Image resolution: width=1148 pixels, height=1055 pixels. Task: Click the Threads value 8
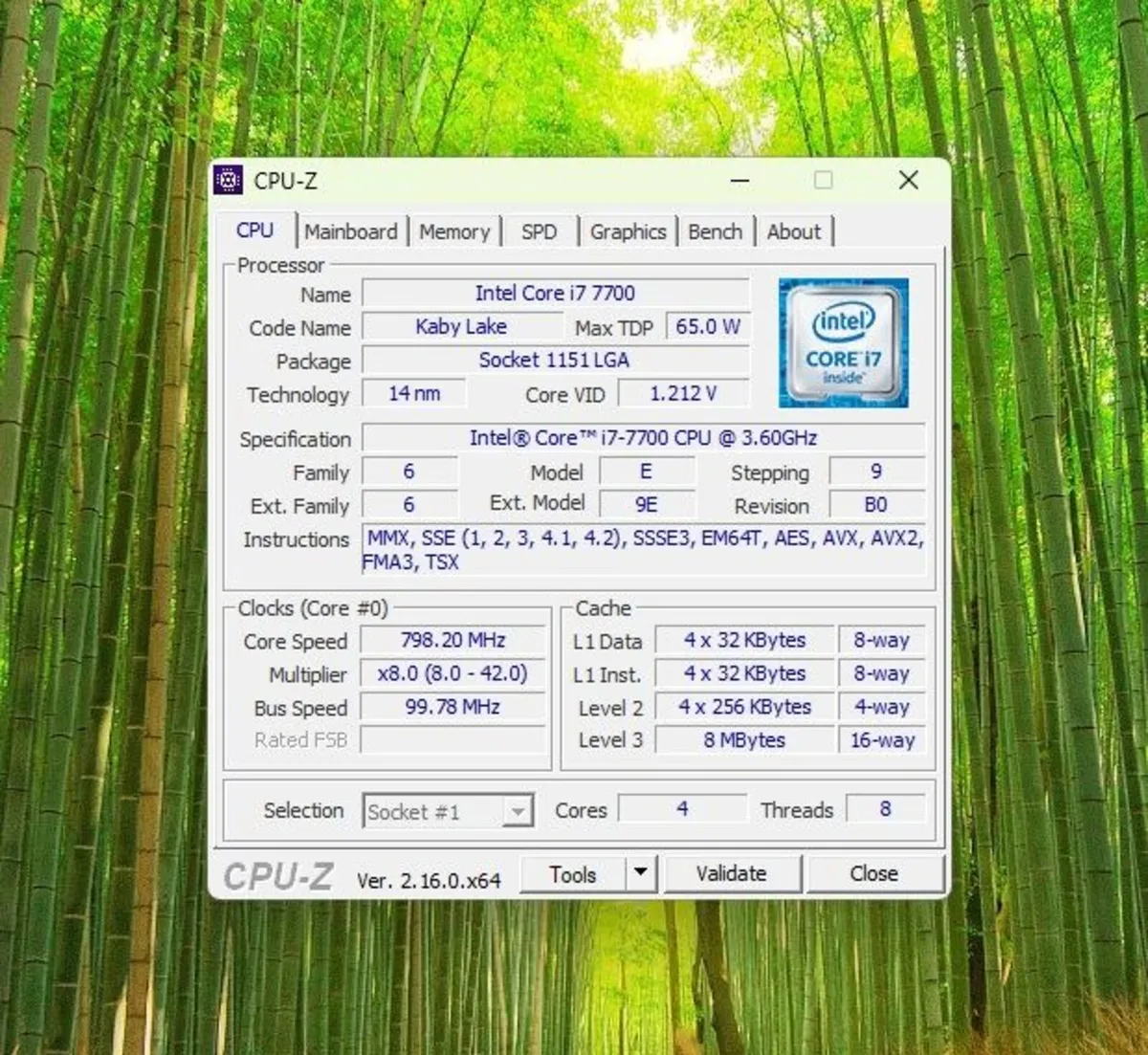[886, 808]
